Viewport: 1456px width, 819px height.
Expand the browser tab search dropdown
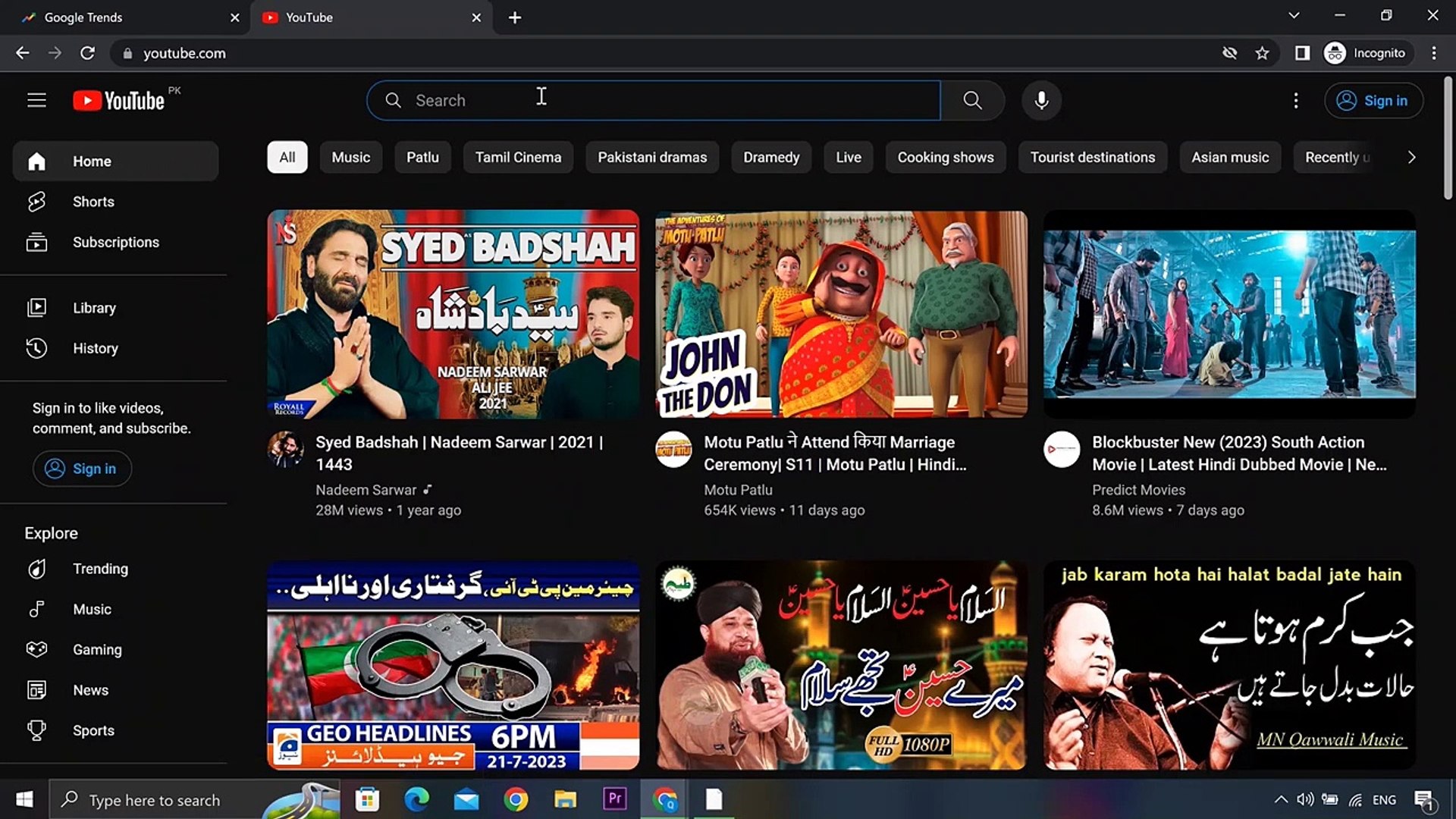pos(1293,15)
